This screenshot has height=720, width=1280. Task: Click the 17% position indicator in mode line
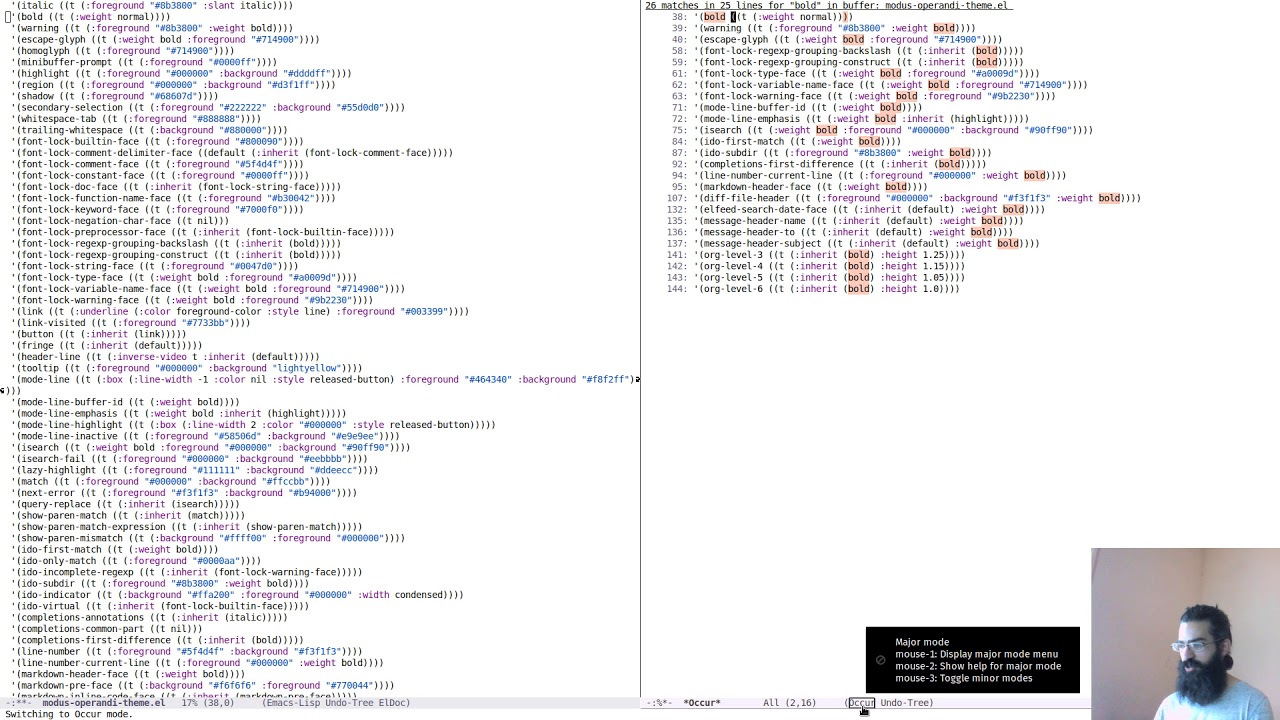click(x=191, y=703)
